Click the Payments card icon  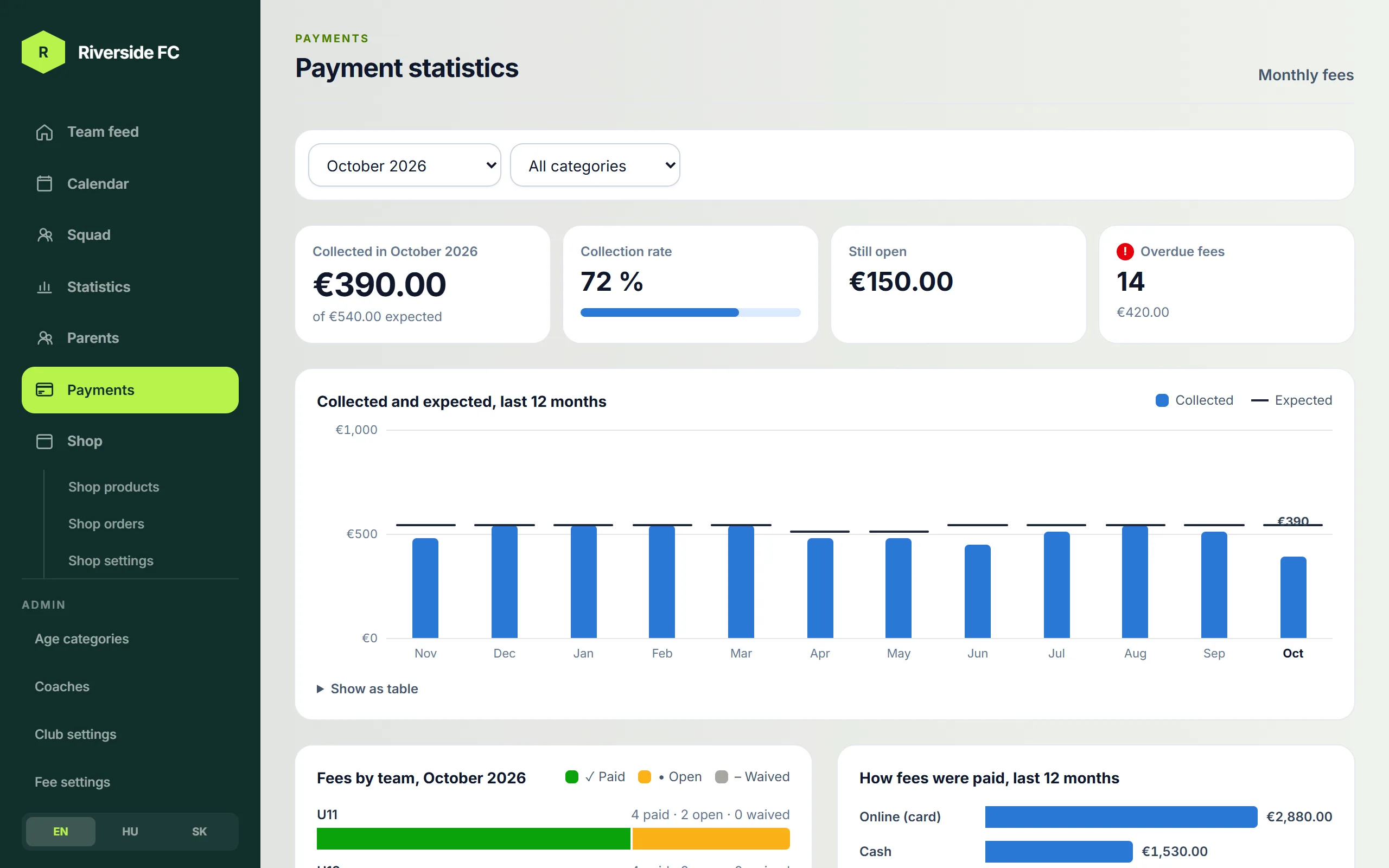click(44, 390)
